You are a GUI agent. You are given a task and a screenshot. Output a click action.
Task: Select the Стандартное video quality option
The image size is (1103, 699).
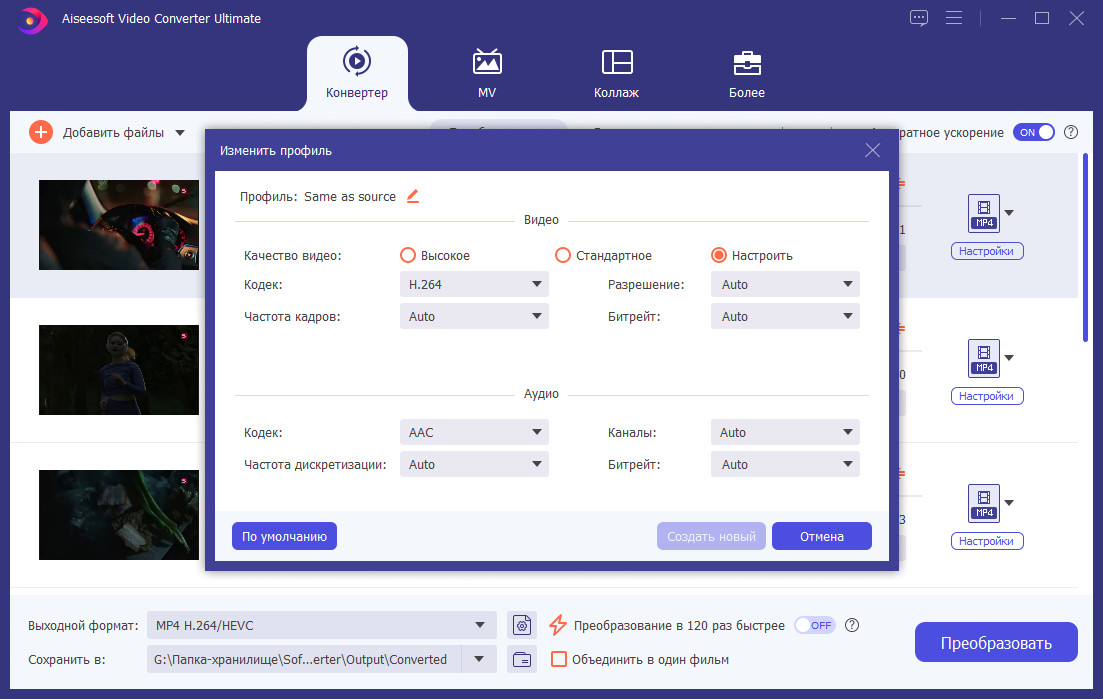coord(563,255)
